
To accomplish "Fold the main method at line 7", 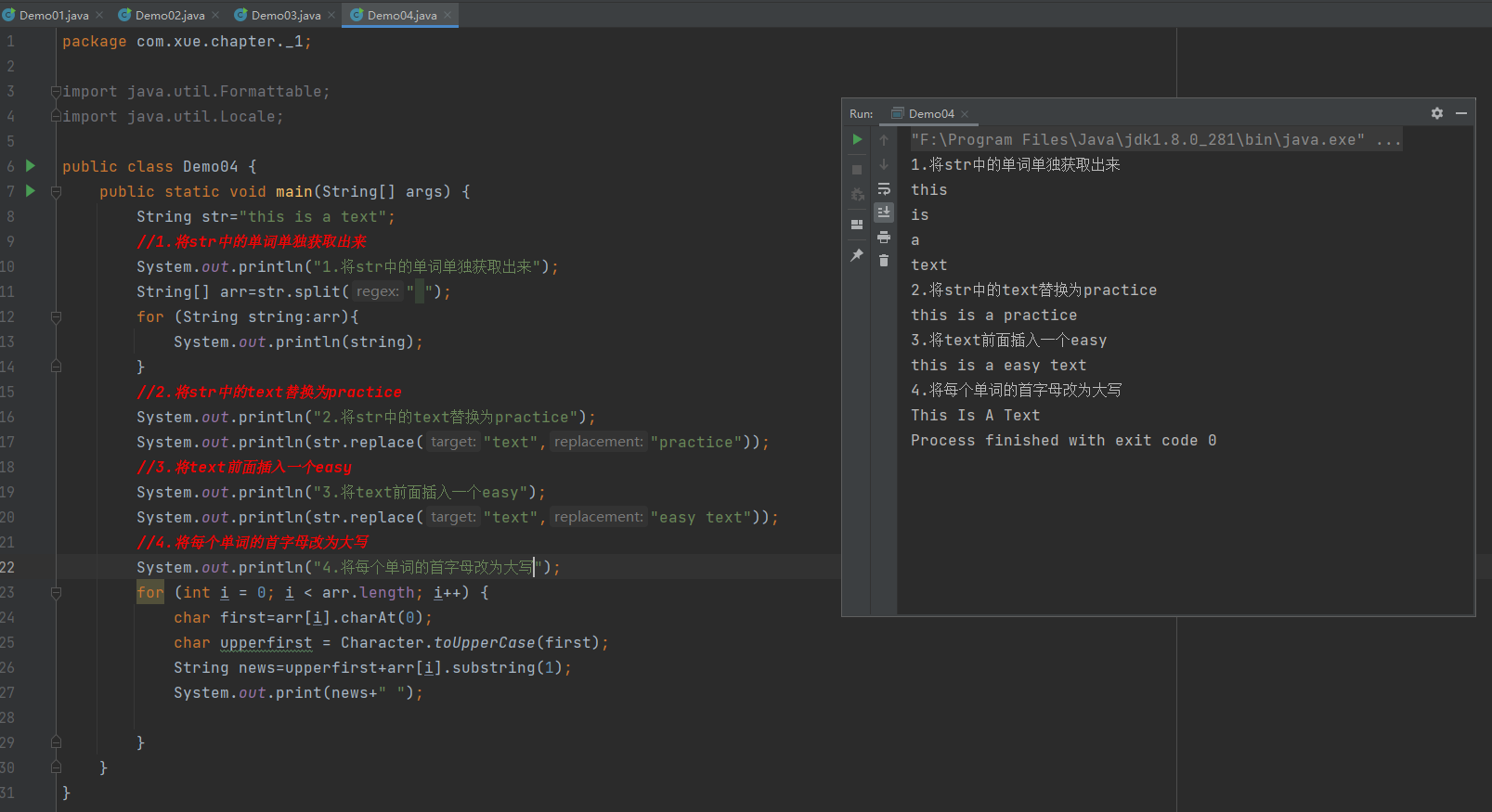I will pyautogui.click(x=56, y=192).
